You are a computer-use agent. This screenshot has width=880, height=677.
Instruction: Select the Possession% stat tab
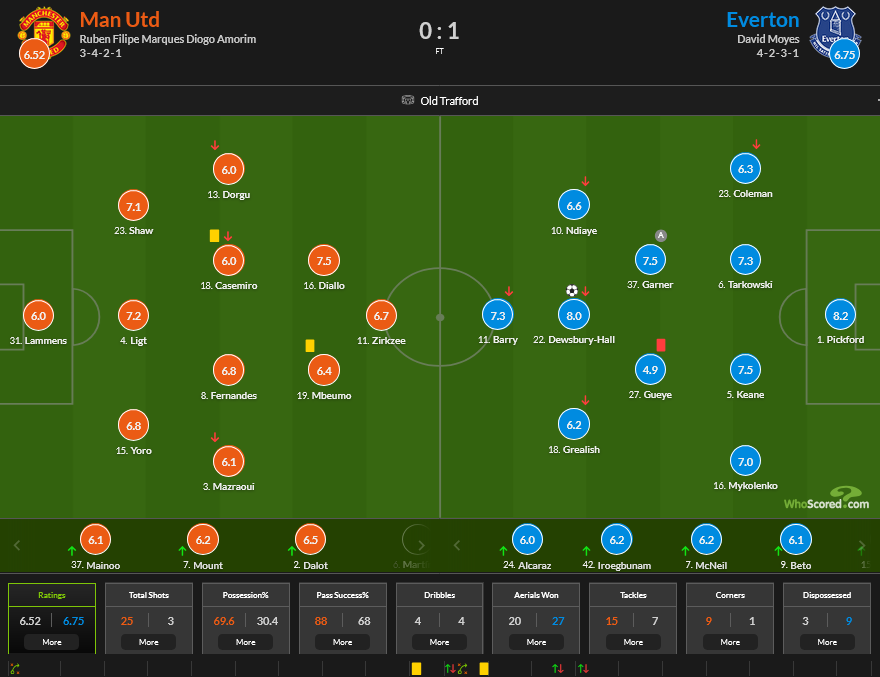[246, 595]
